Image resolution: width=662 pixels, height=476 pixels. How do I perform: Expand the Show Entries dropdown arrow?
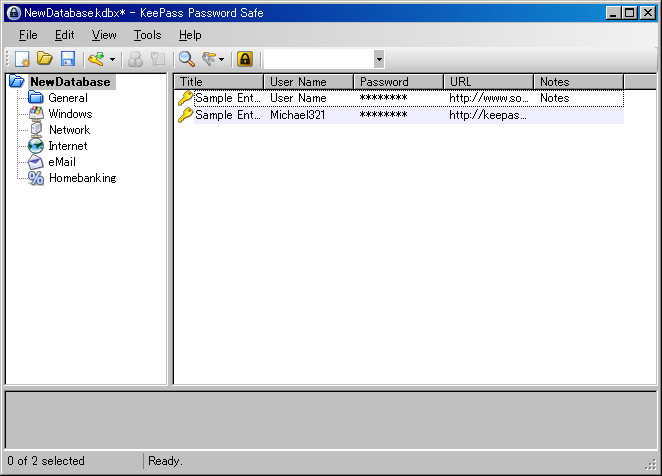coord(222,60)
